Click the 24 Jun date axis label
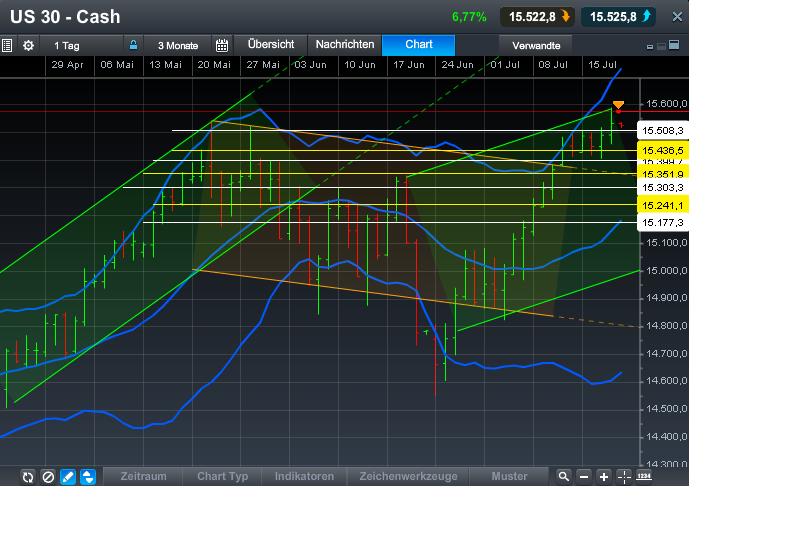The image size is (800, 550). (458, 65)
